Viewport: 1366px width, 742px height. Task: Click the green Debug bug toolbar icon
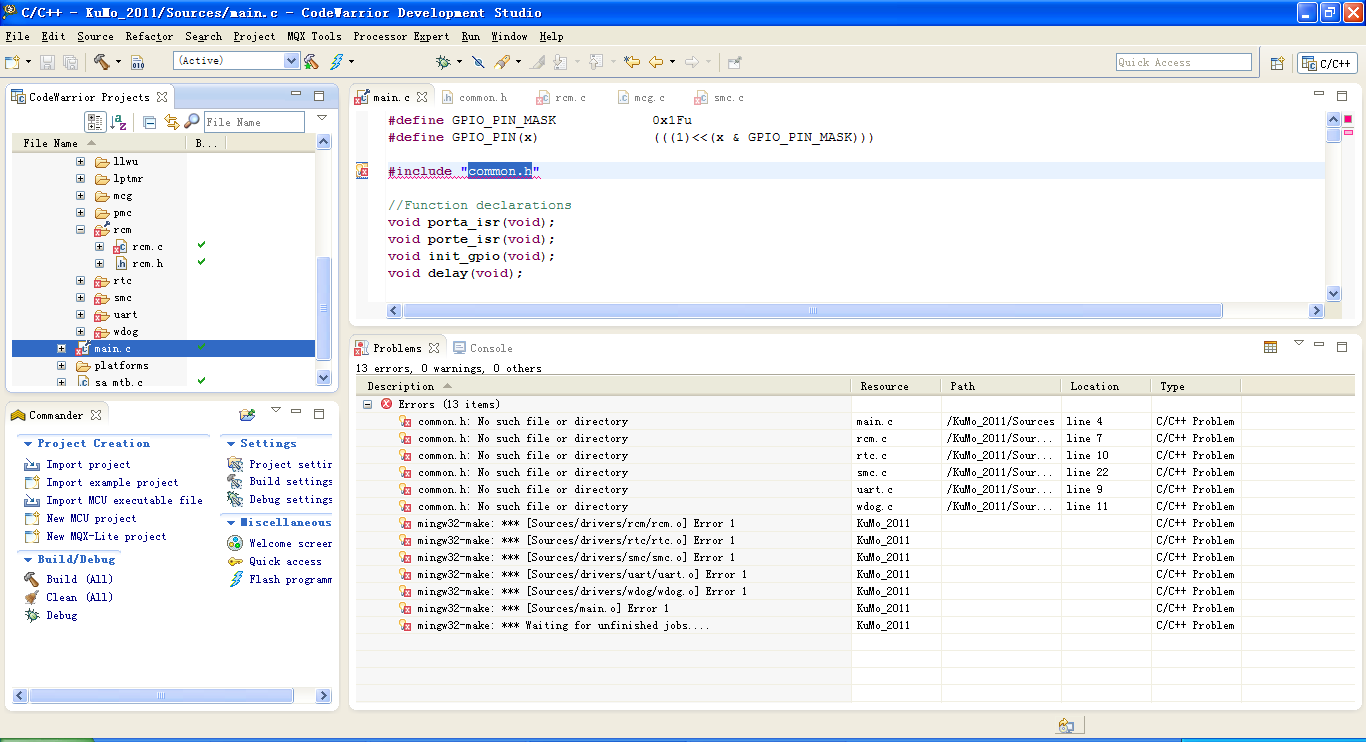444,62
